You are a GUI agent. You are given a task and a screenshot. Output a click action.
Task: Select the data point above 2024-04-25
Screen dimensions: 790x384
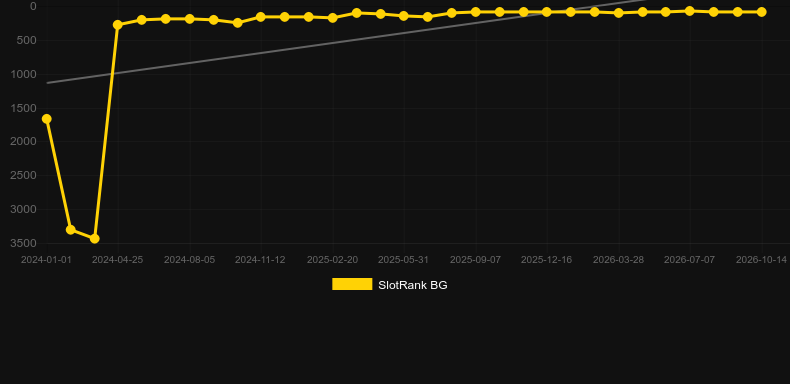point(118,25)
